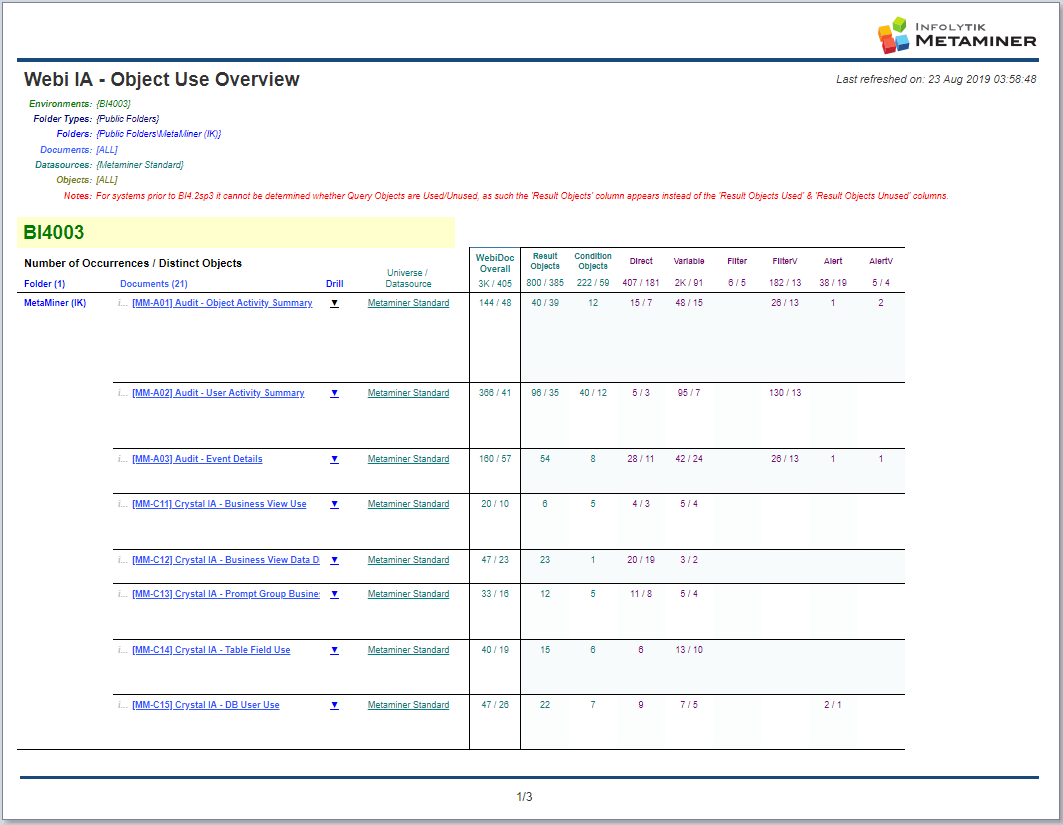Viewport: 1063px width, 825px height.
Task: Open drill arrow for MM-C14 row
Action: pos(334,650)
